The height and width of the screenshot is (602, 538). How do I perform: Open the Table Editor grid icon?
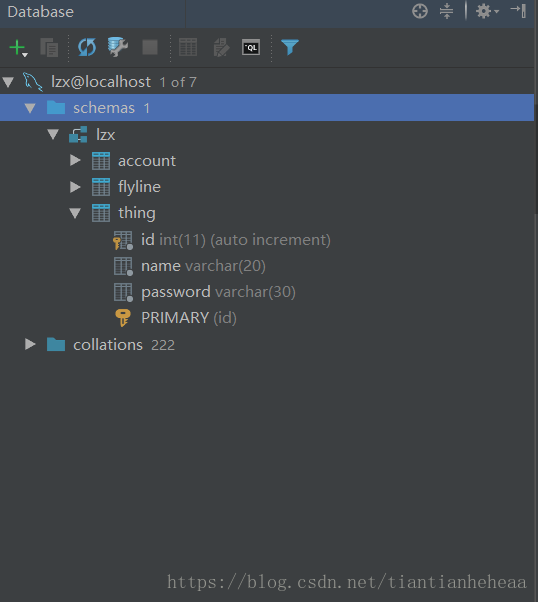(x=188, y=48)
